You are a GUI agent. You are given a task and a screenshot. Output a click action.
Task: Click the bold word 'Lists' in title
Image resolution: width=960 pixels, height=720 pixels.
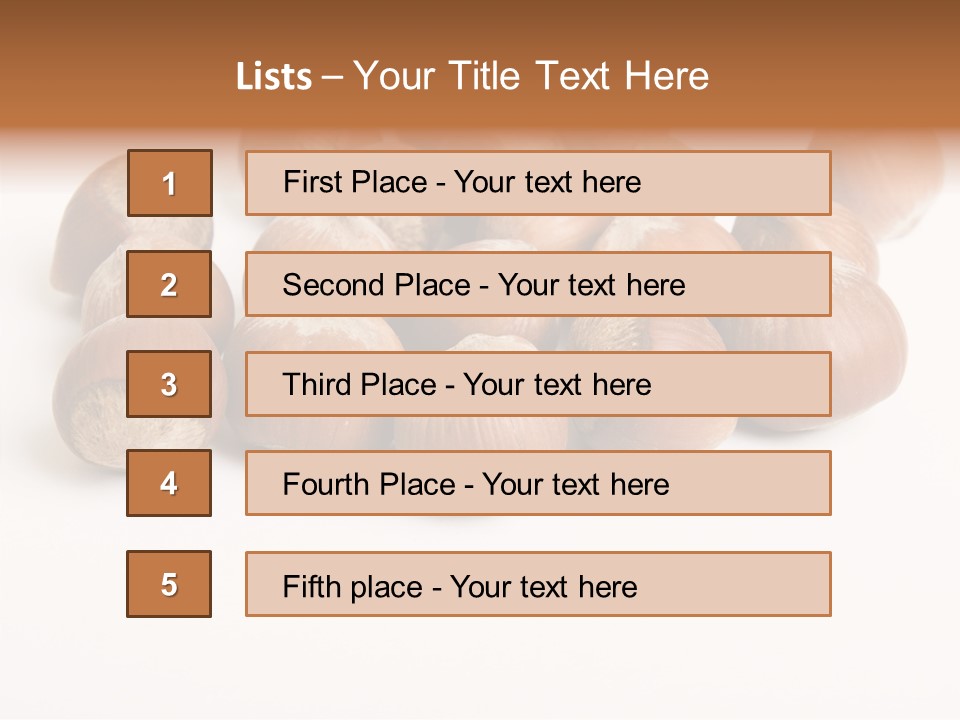click(x=274, y=77)
